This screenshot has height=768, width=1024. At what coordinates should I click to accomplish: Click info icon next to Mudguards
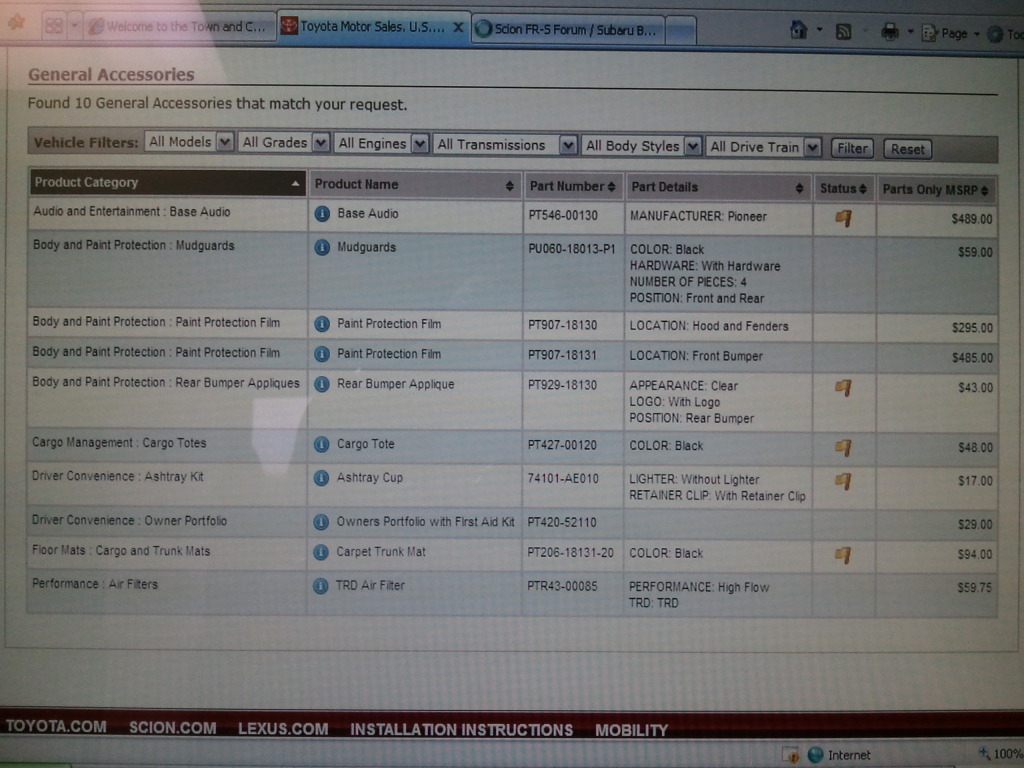point(322,248)
